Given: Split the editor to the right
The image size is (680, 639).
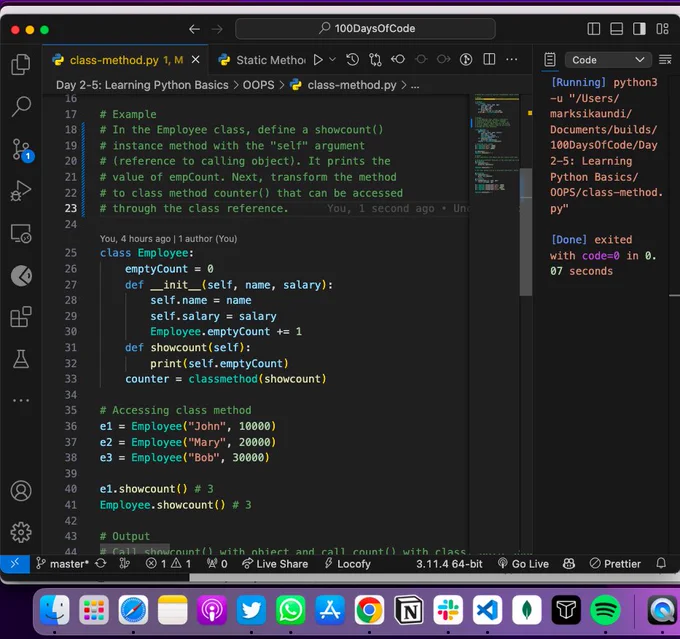Looking at the screenshot, I should tap(489, 59).
